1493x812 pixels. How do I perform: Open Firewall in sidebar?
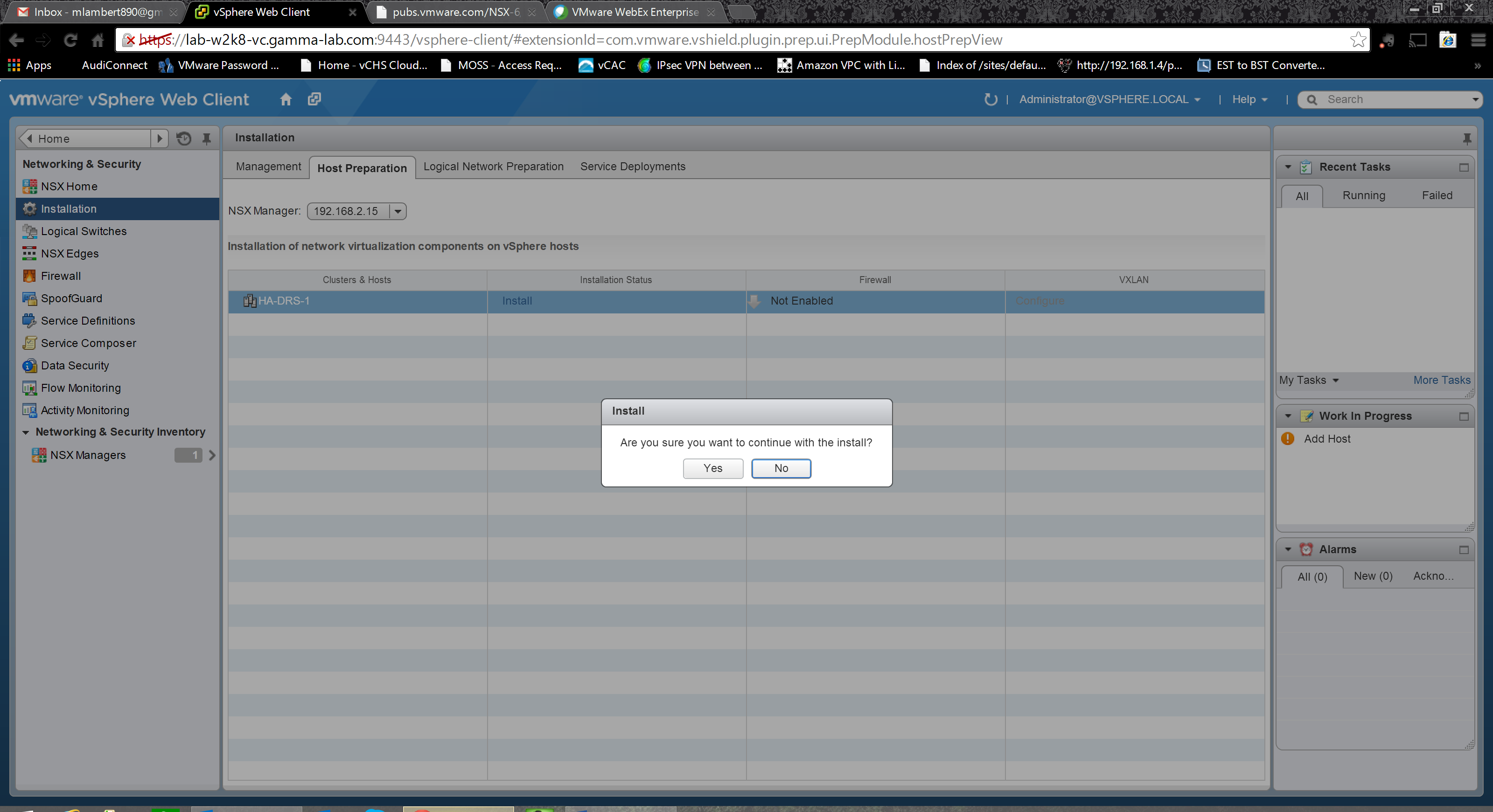[60, 276]
